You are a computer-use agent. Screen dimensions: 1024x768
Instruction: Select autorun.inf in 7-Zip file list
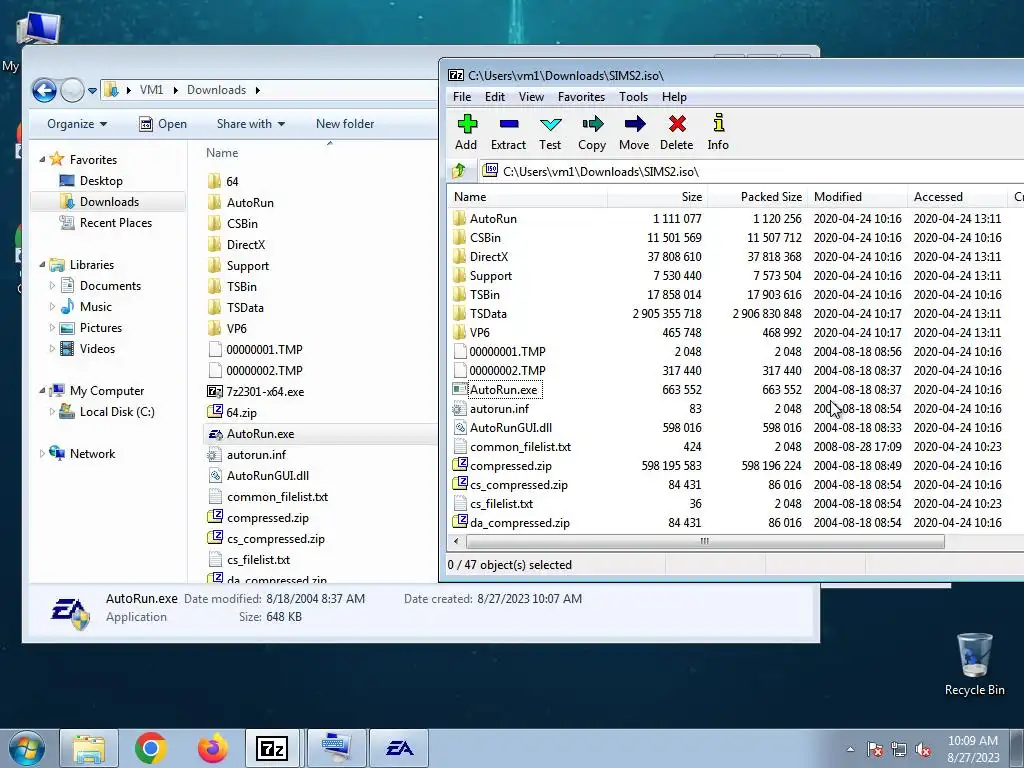click(x=499, y=409)
